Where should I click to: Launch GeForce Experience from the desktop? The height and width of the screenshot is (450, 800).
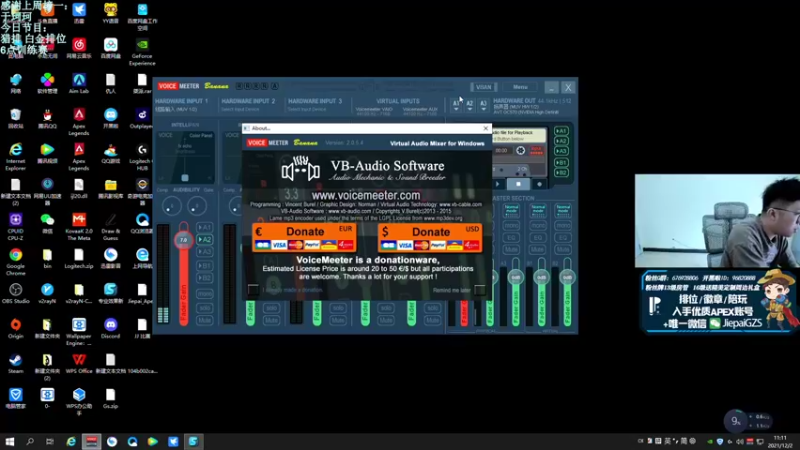[142, 52]
